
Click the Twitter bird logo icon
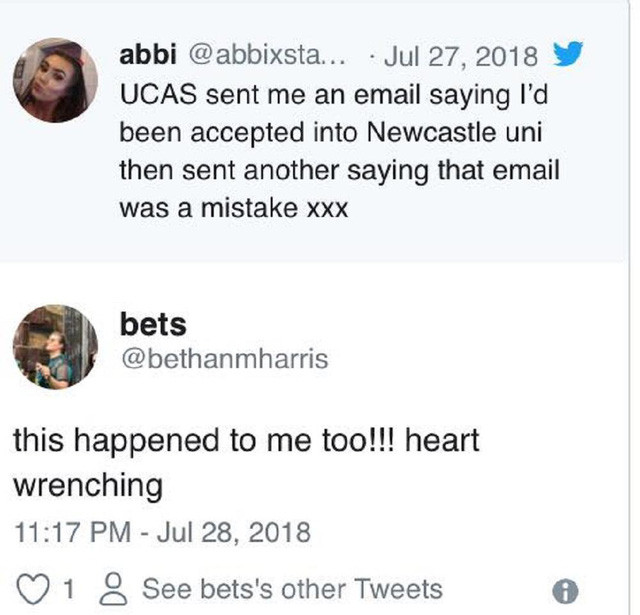[x=567, y=53]
